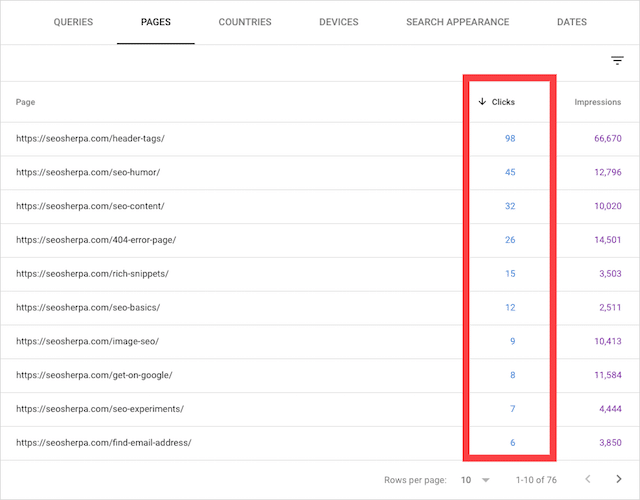The width and height of the screenshot is (640, 500).
Task: Open the seo-experiments page URL
Action: pos(100,409)
